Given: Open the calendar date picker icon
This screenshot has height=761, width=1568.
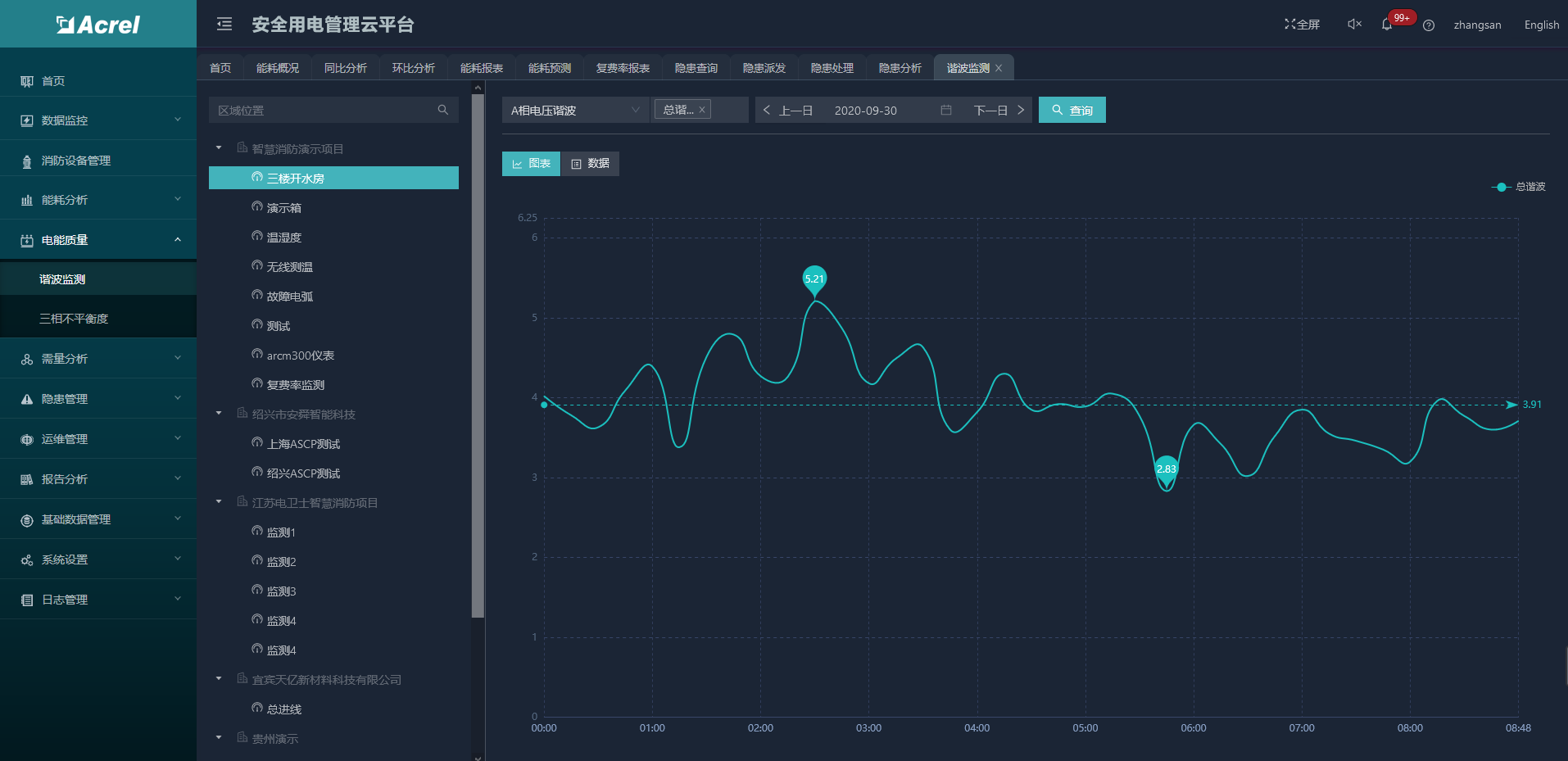Looking at the screenshot, I should 946,110.
